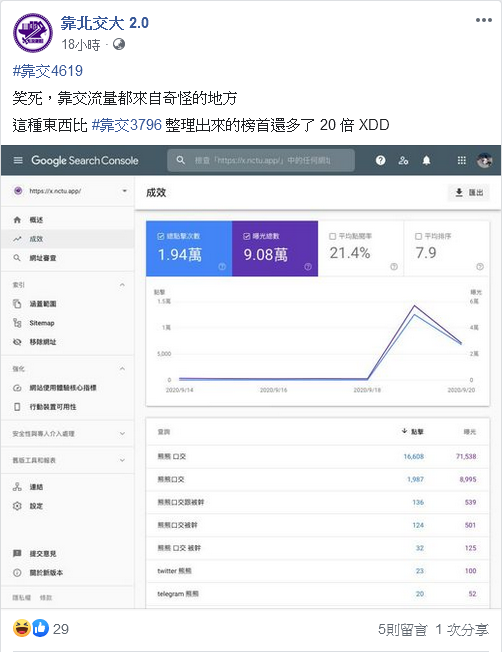Select the query row with 136 clicks
This screenshot has width=502, height=652.
point(318,502)
